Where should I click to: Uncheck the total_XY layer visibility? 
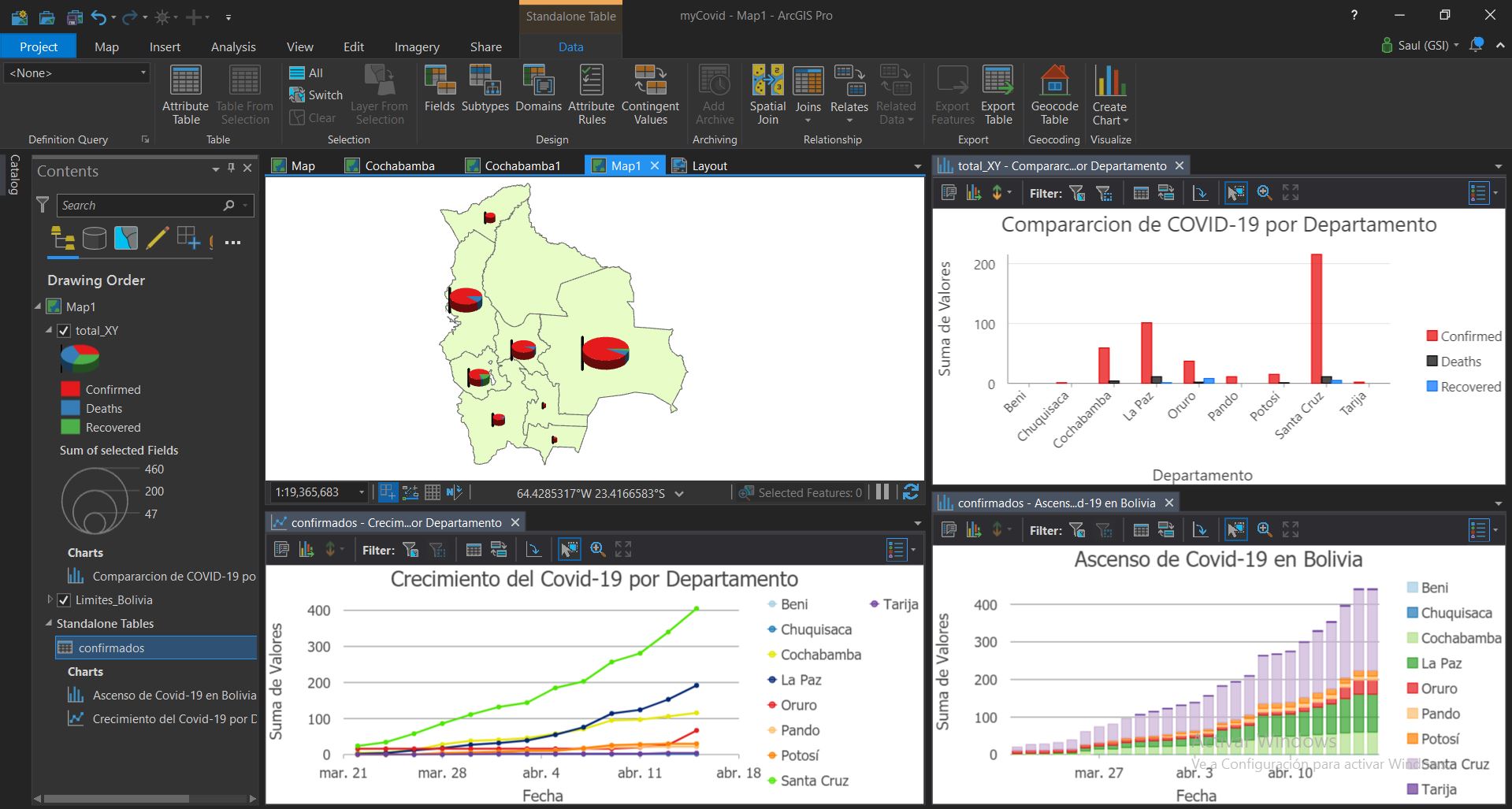pyautogui.click(x=65, y=331)
